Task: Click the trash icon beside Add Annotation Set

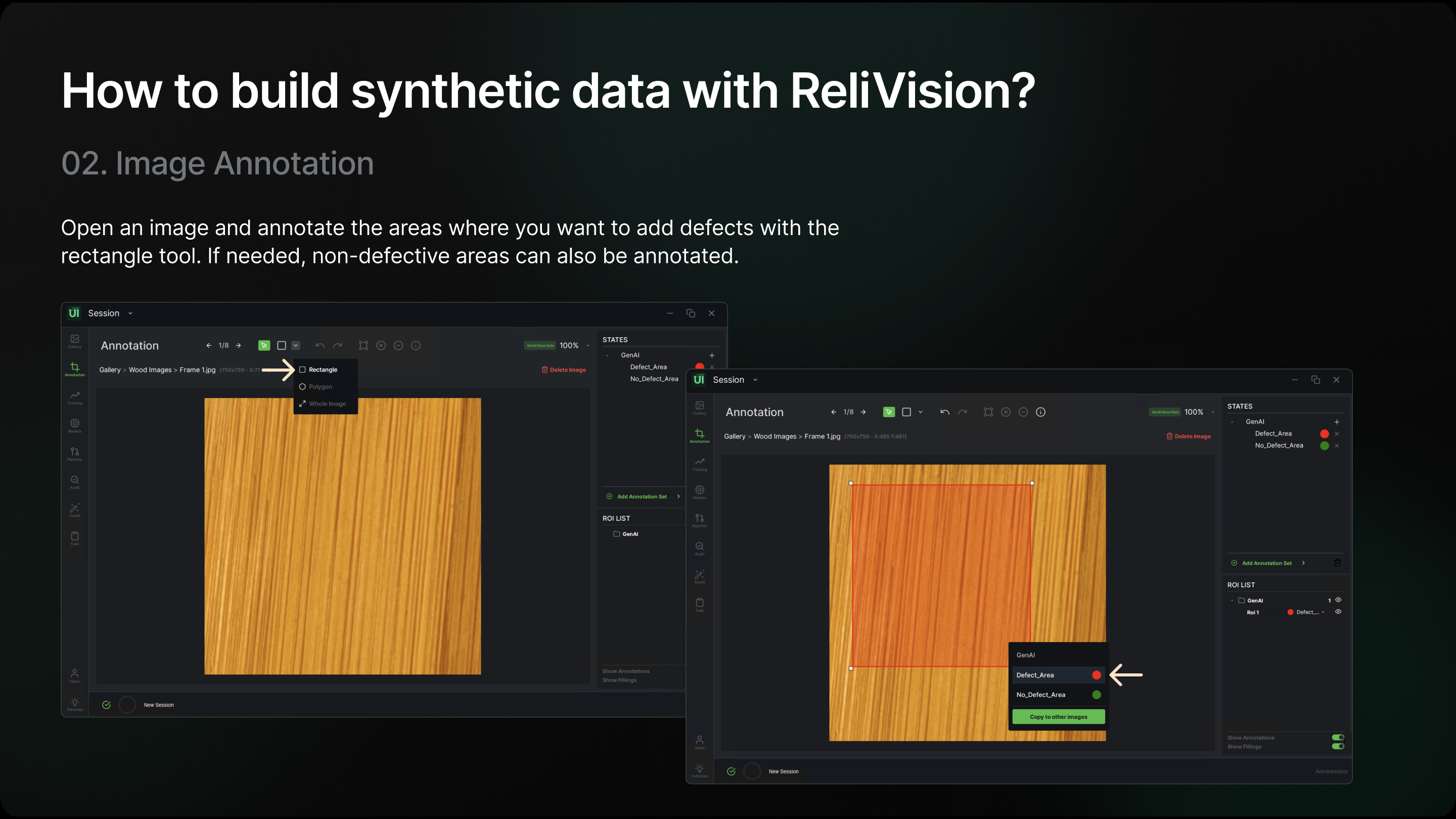Action: 1337,563
